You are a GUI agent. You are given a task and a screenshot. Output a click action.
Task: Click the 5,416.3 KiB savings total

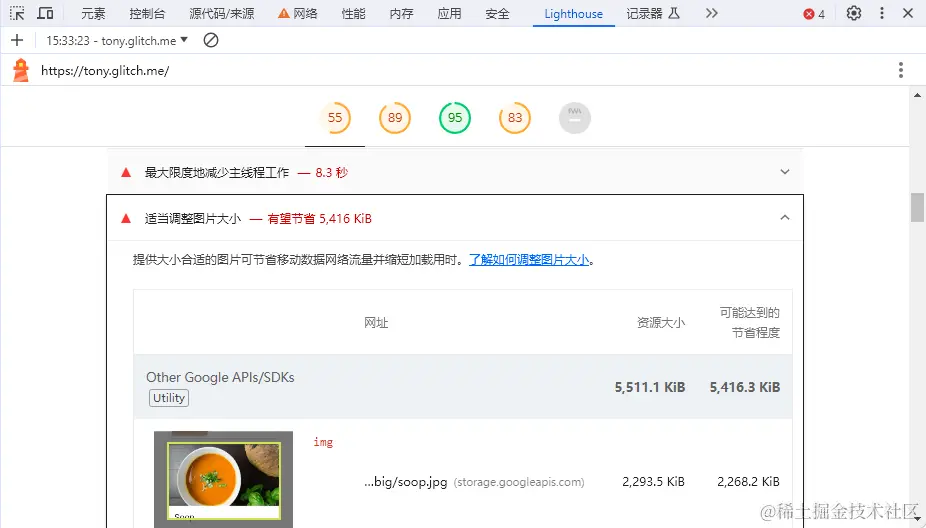pyautogui.click(x=745, y=387)
